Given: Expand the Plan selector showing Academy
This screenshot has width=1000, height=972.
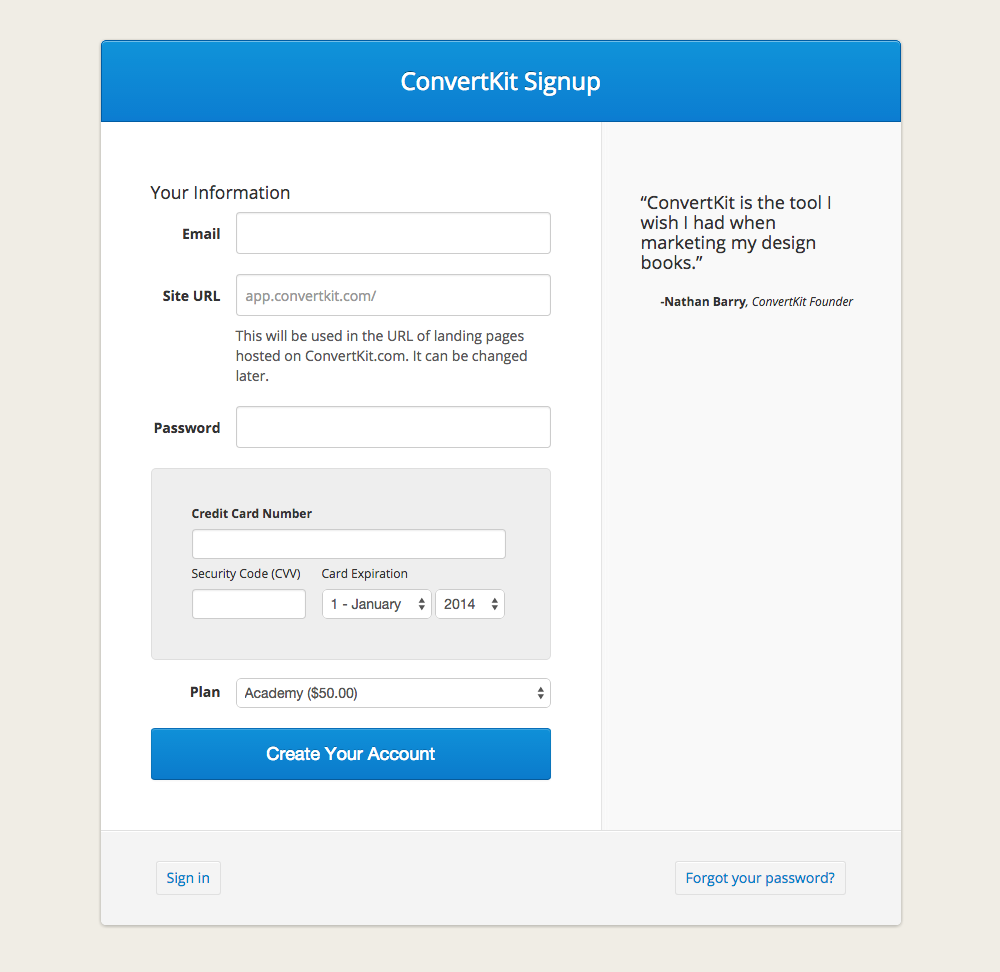Looking at the screenshot, I should pos(393,693).
